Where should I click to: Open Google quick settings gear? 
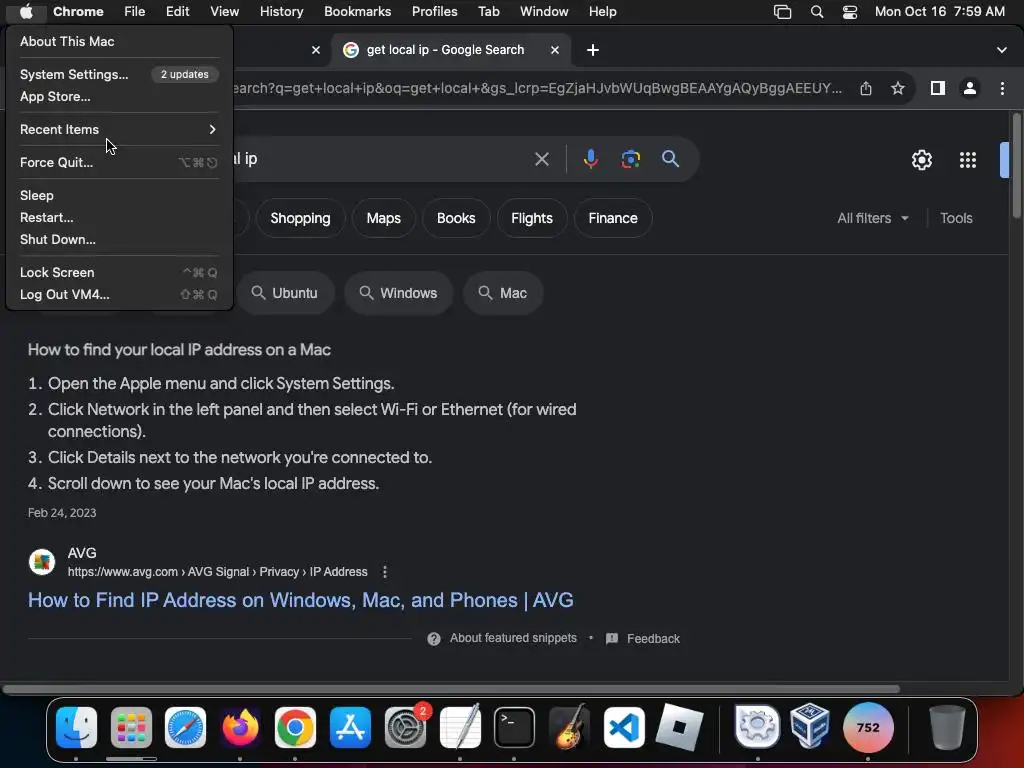pyautogui.click(x=921, y=160)
